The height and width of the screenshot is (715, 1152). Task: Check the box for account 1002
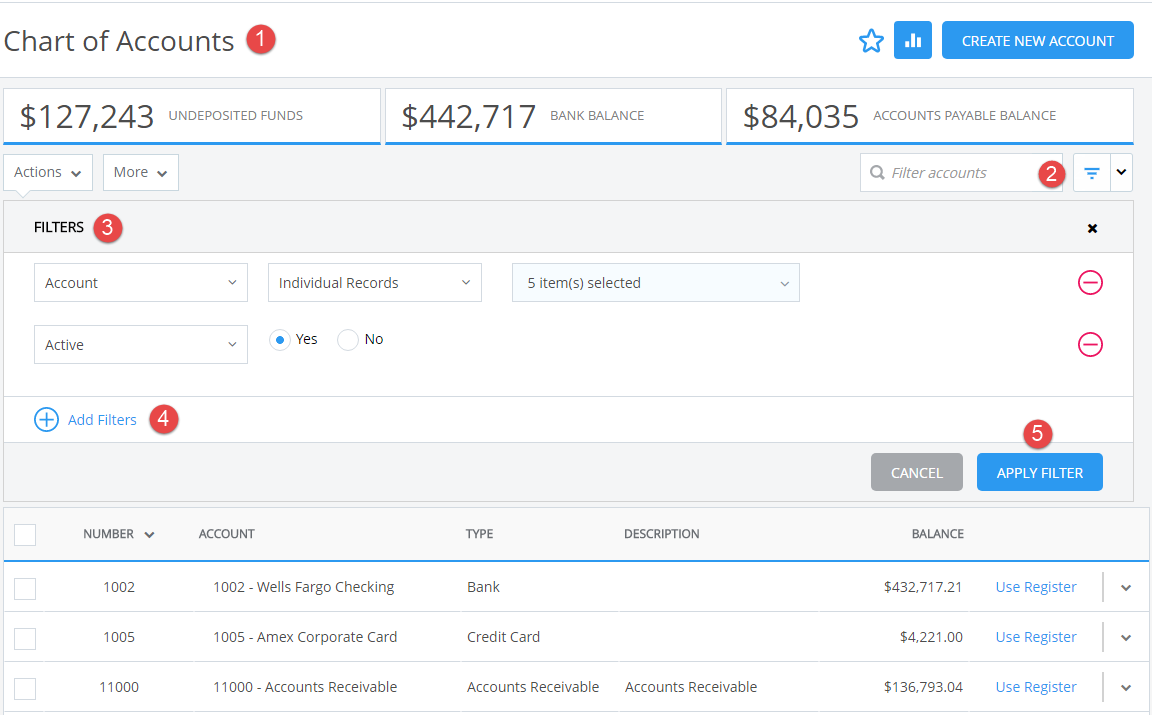tap(25, 588)
